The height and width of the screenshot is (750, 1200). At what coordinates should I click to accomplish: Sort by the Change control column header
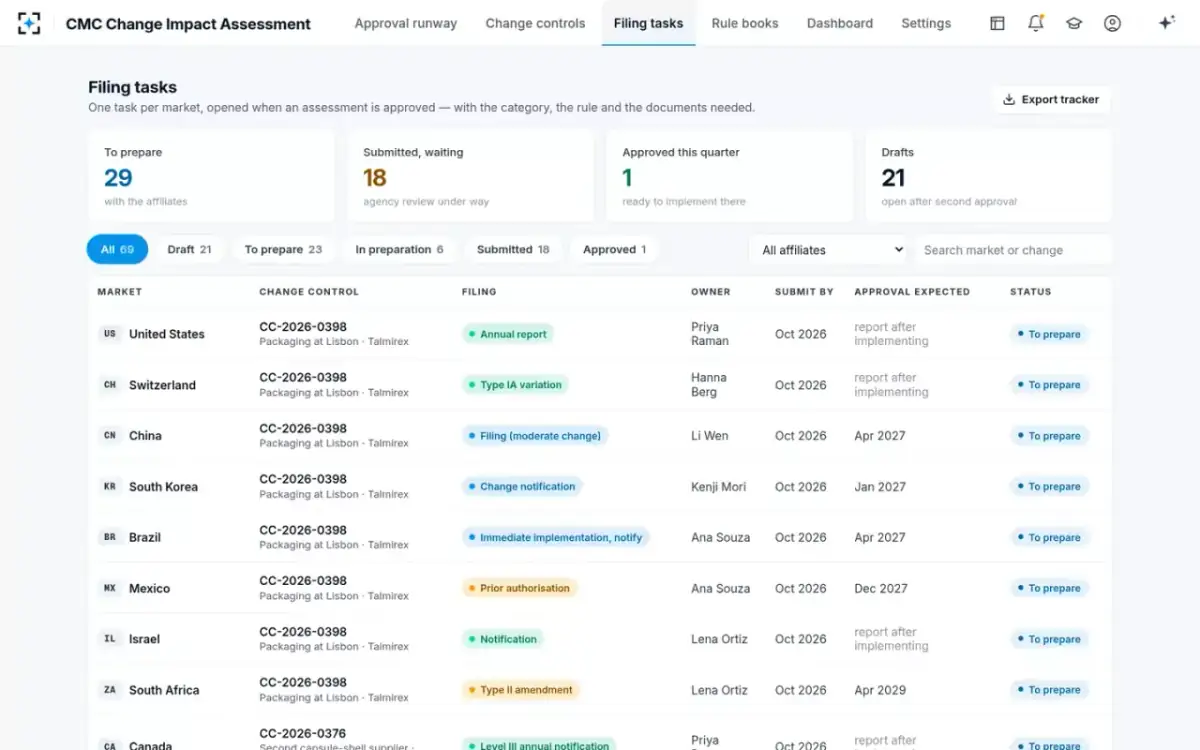(308, 292)
